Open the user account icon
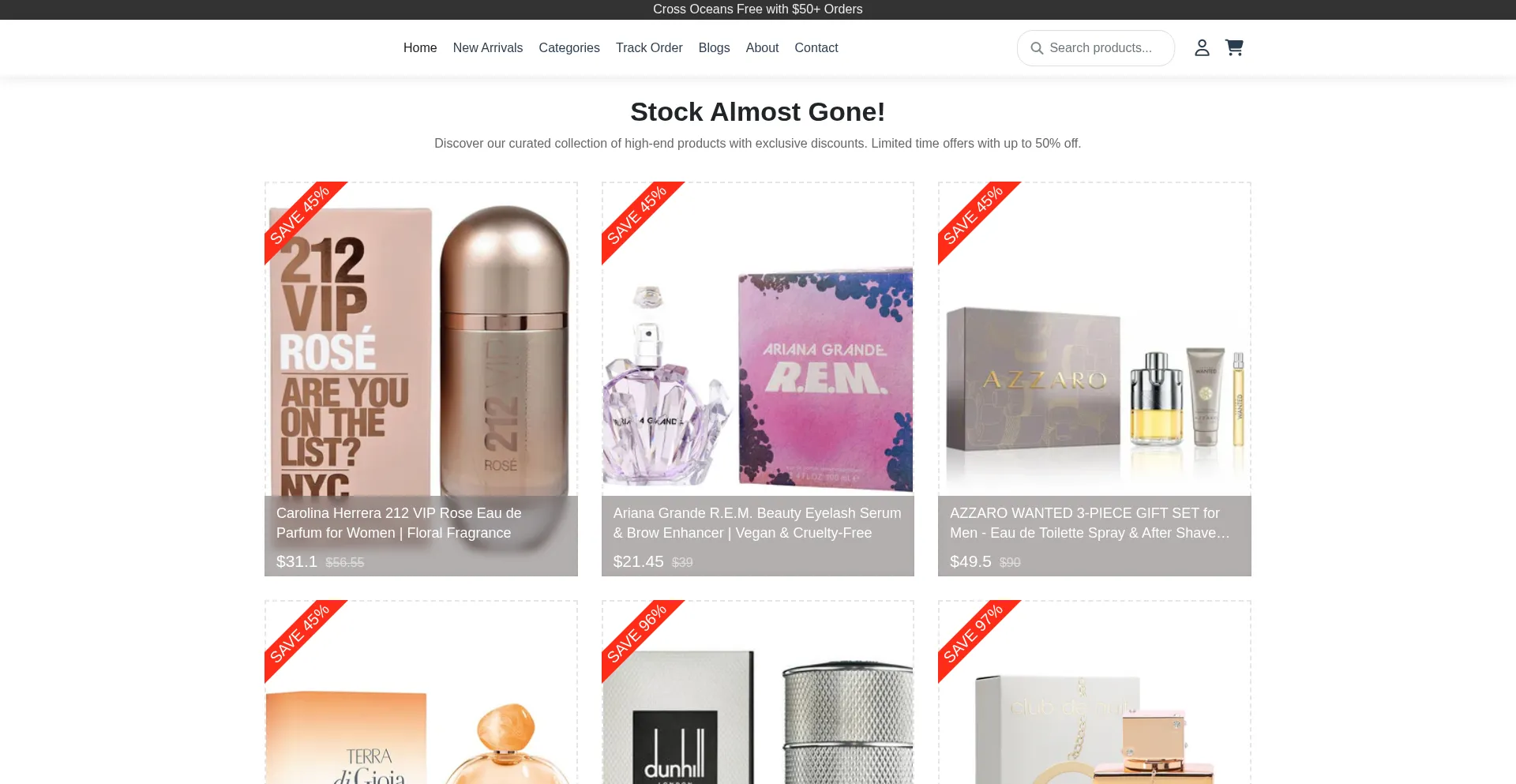This screenshot has height=784, width=1516. point(1202,48)
